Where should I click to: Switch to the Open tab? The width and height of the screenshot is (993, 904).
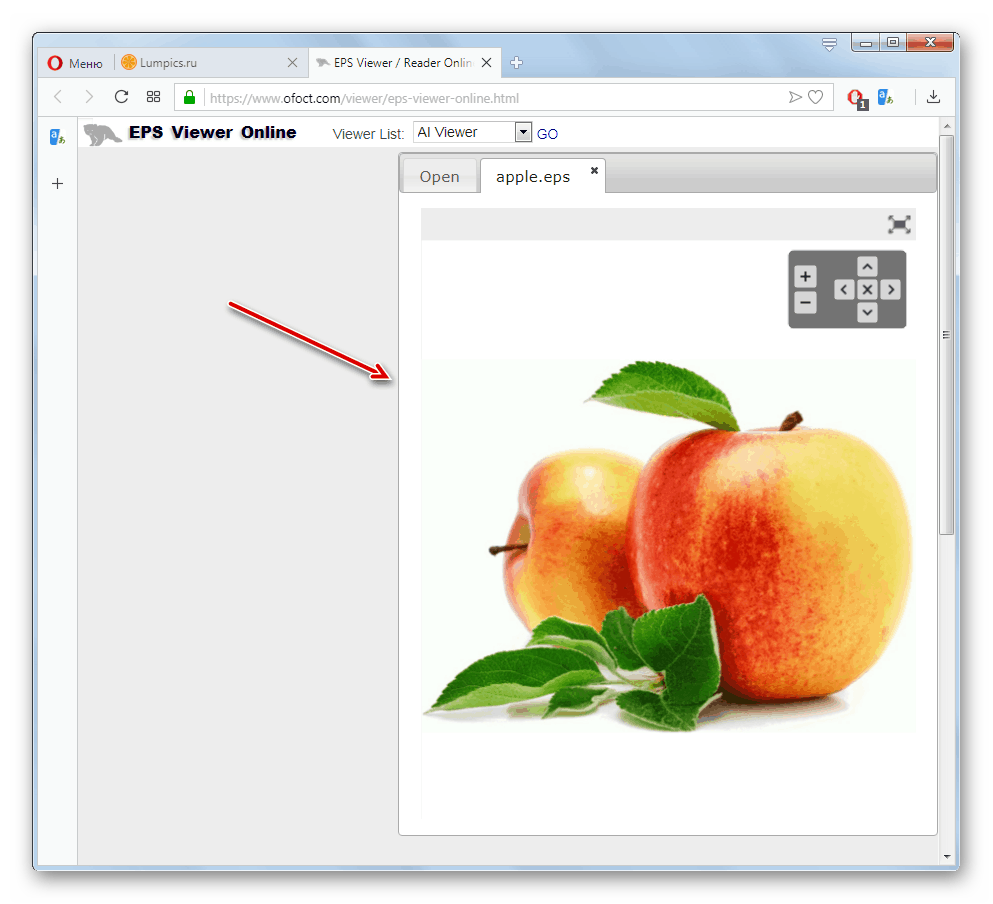(x=440, y=177)
